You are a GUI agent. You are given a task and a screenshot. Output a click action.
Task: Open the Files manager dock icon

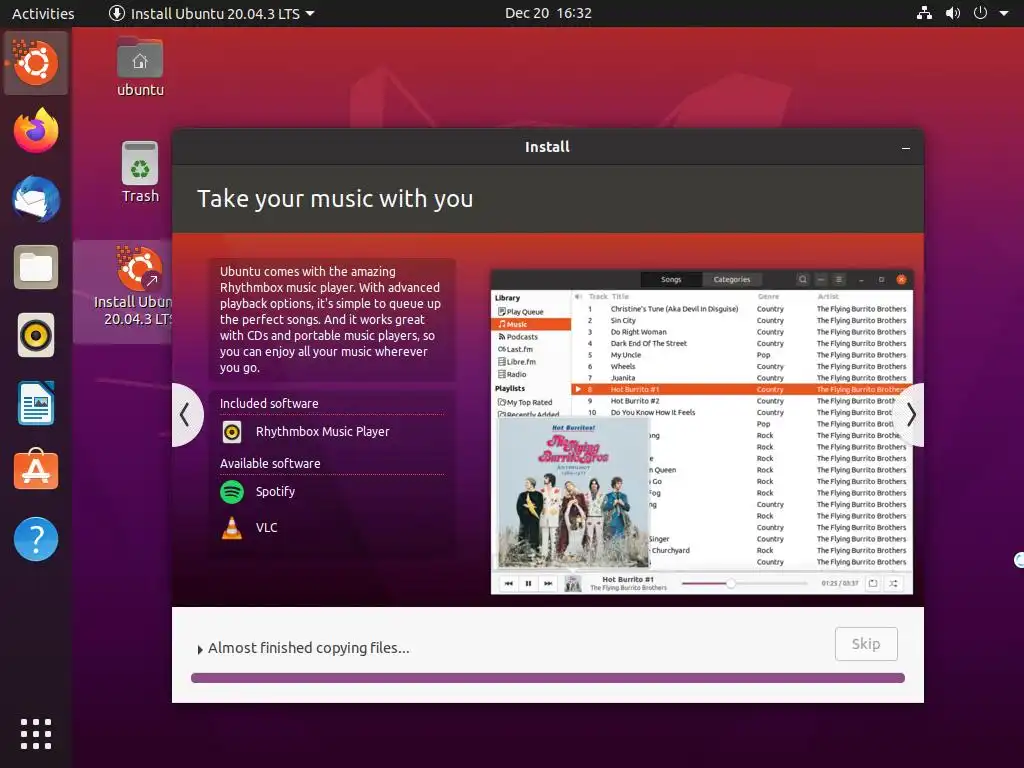click(x=35, y=267)
